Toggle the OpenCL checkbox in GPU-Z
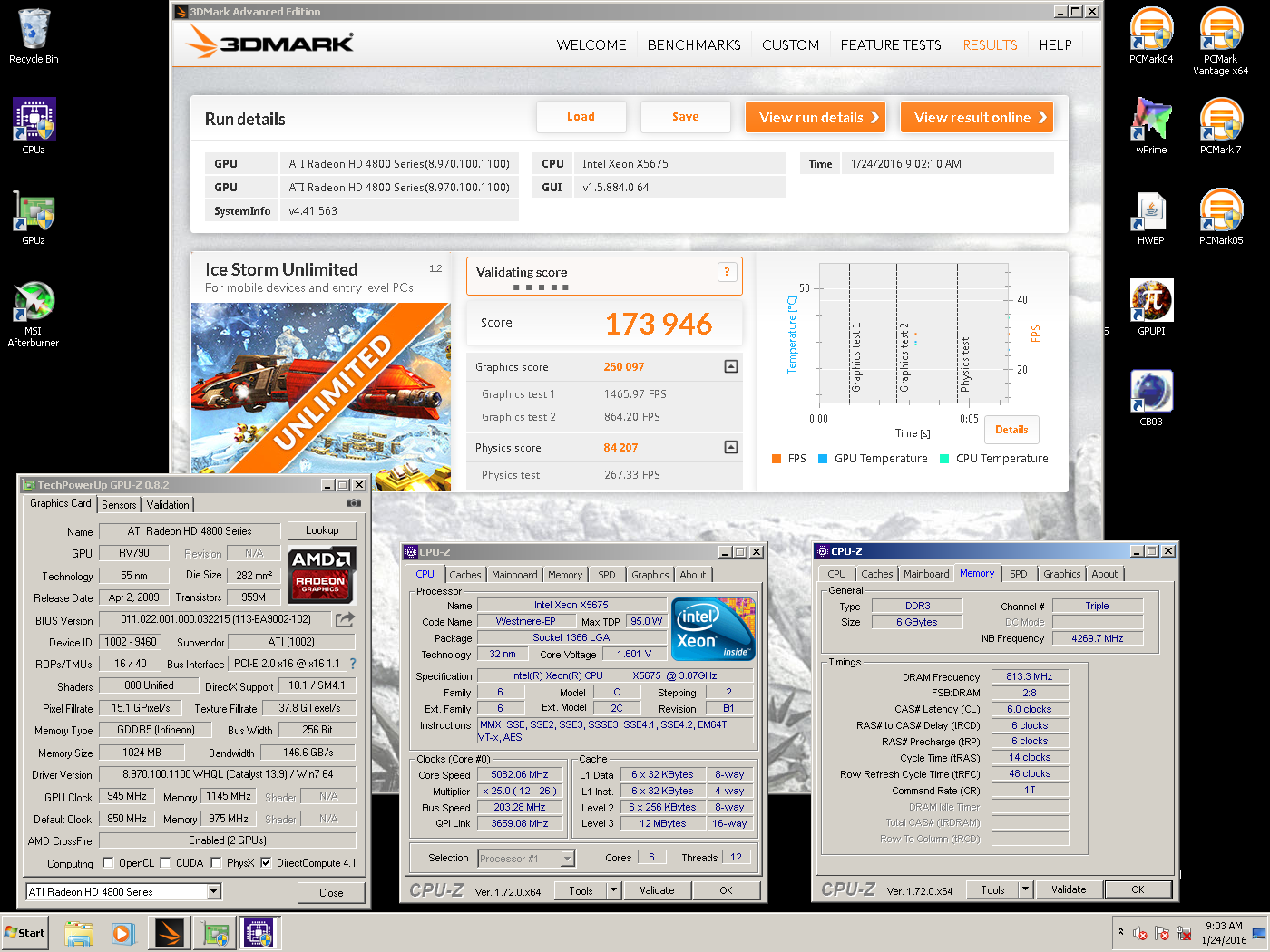This screenshot has width=1270, height=952. click(x=109, y=863)
